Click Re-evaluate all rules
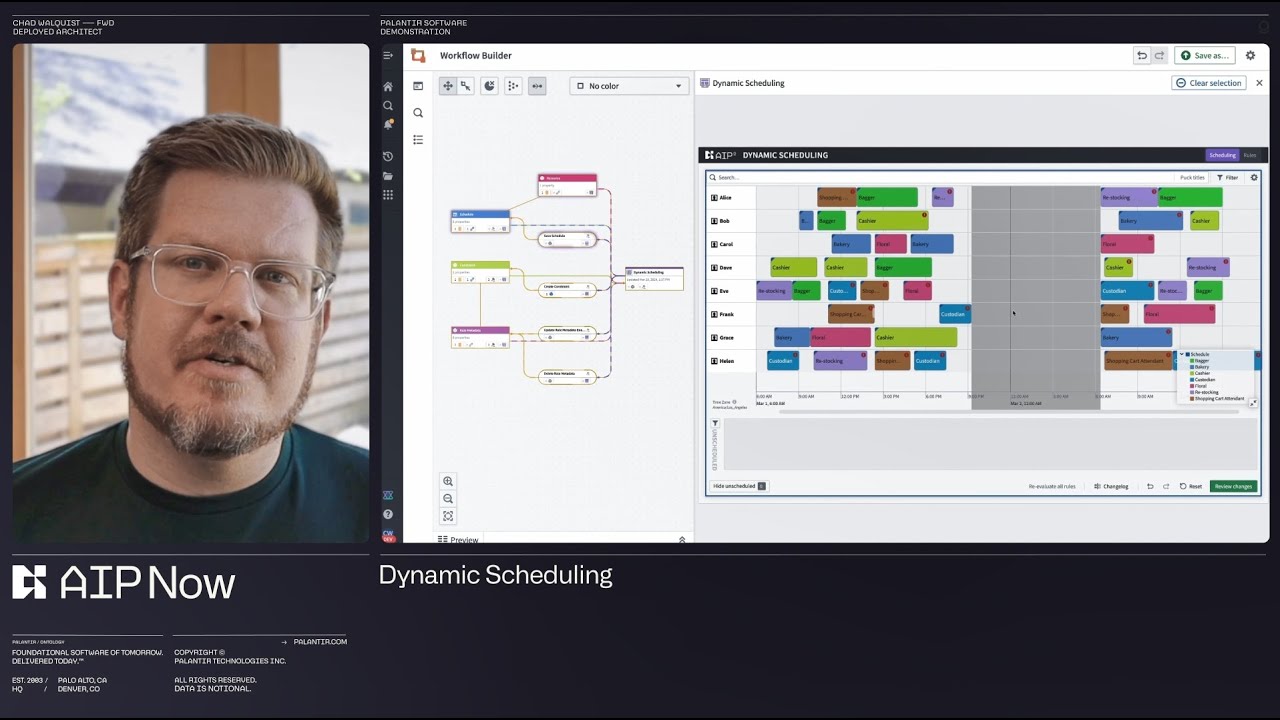 click(x=1052, y=486)
